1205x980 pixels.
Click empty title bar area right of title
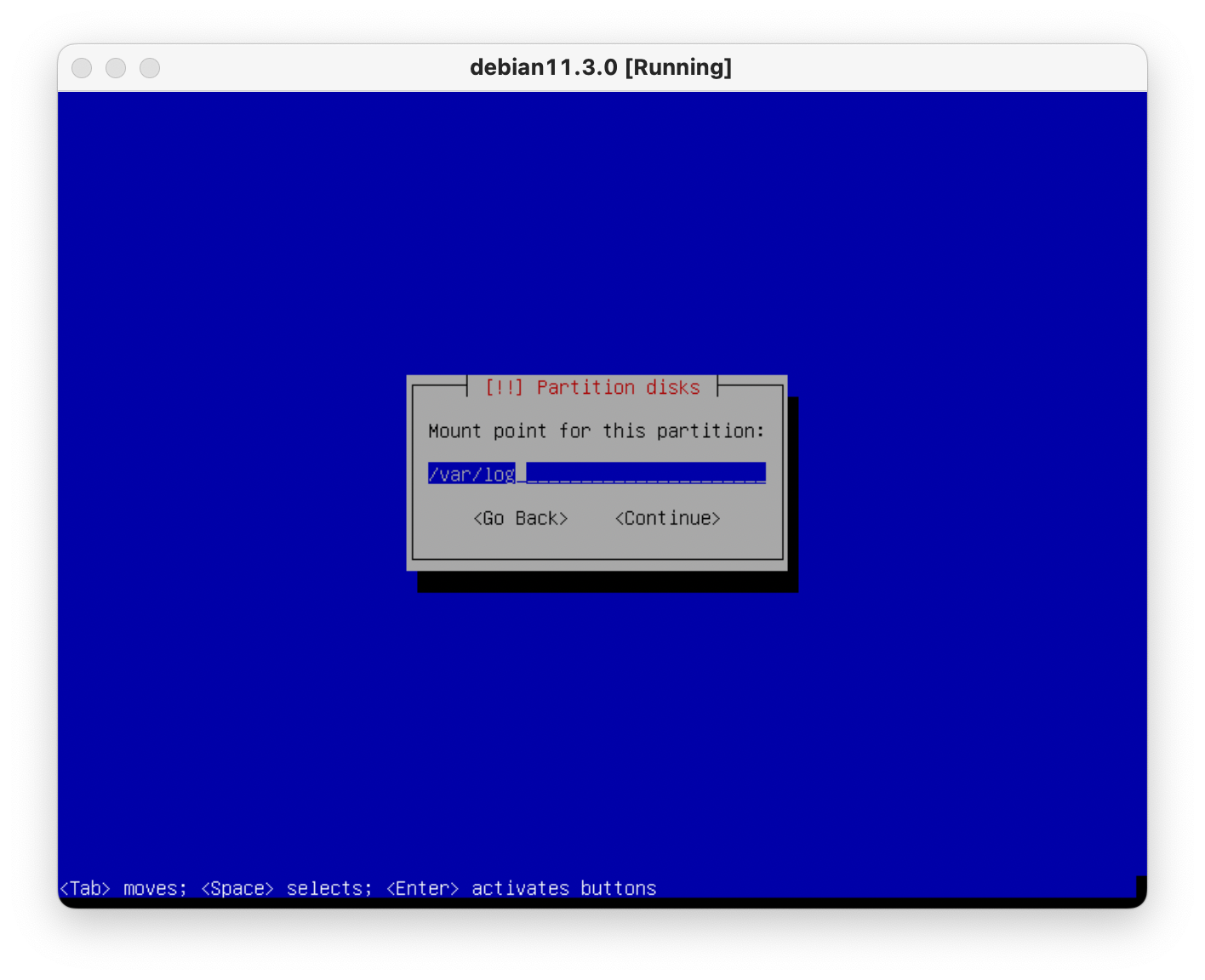point(936,68)
